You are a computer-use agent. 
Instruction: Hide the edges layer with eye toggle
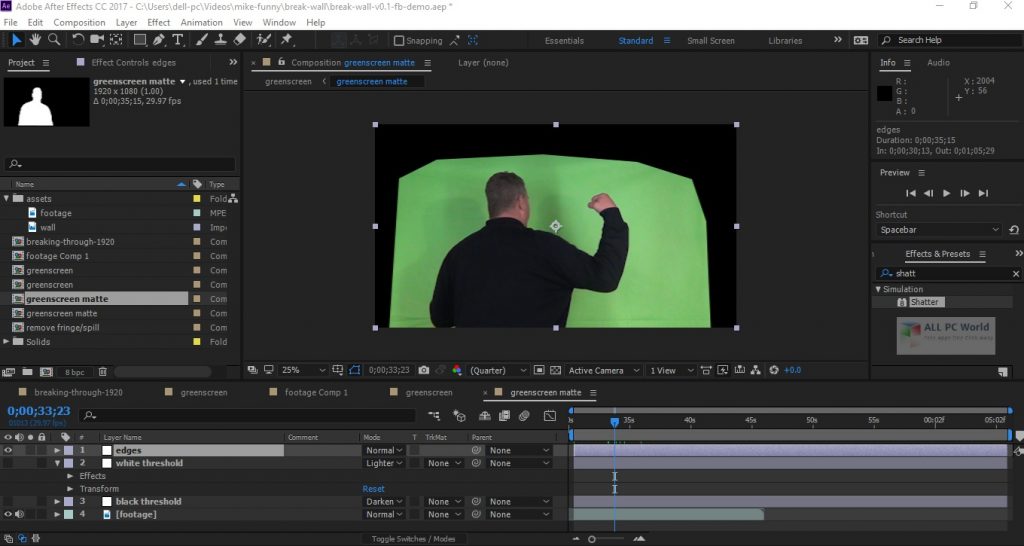9,451
